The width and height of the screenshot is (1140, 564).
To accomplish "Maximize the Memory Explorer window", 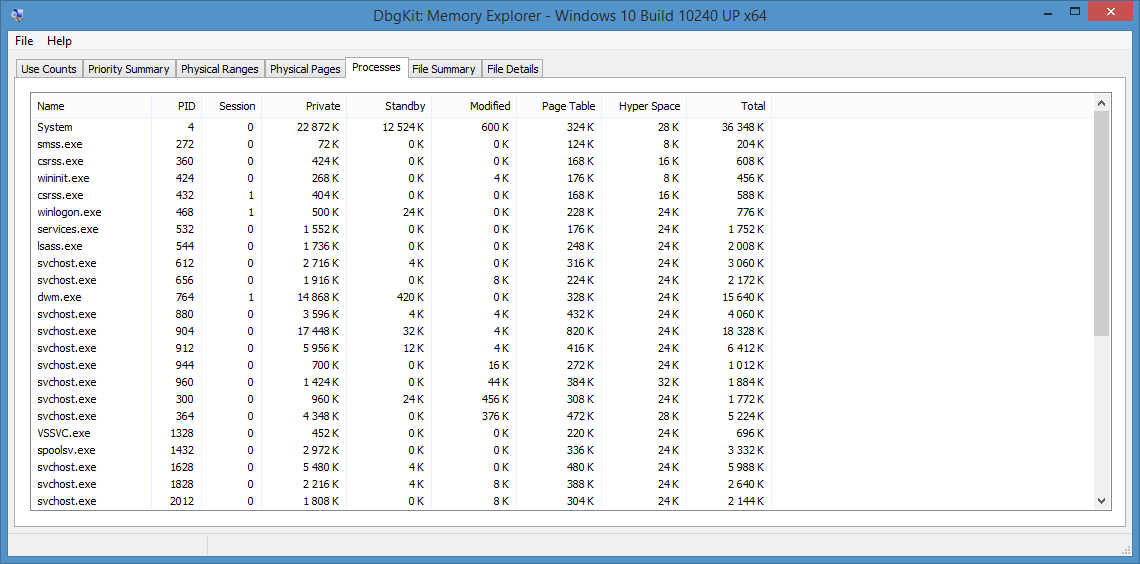I will coord(1075,12).
